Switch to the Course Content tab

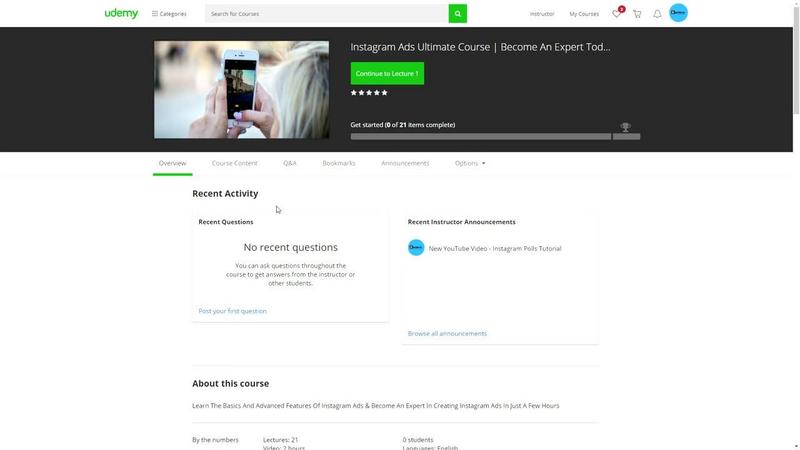[235, 163]
